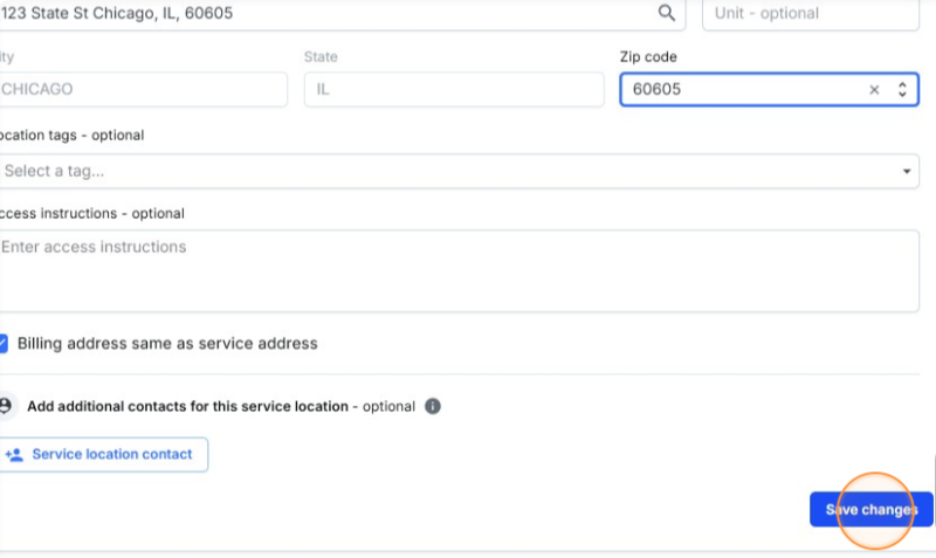Image resolution: width=936 pixels, height=558 pixels.
Task: Click the address search magnifier icon
Action: 666,13
